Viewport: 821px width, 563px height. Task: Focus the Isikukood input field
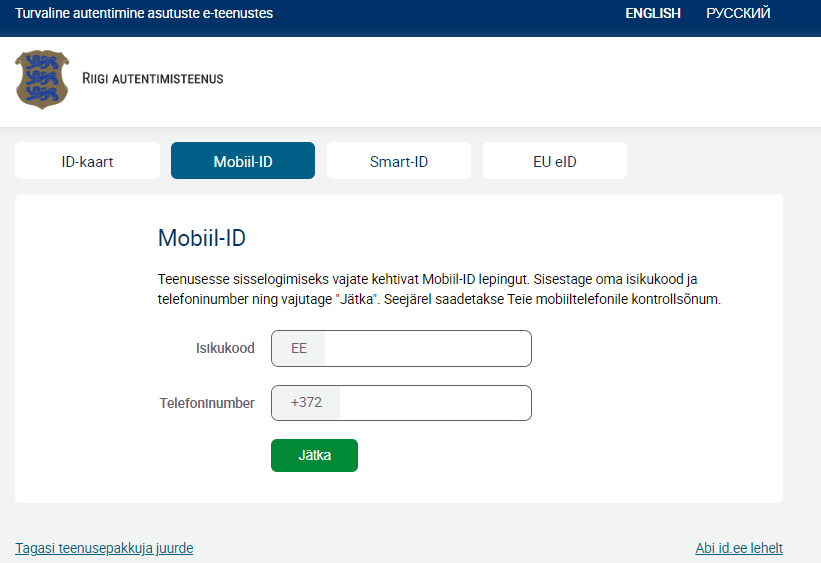[x=427, y=349]
